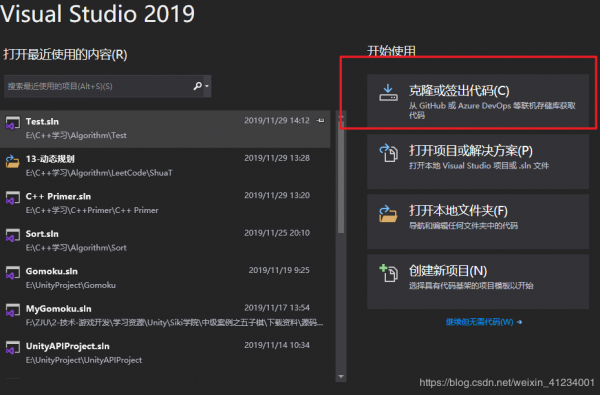
Task: Click the Gomoku.sln solution icon
Action: click(x=13, y=273)
